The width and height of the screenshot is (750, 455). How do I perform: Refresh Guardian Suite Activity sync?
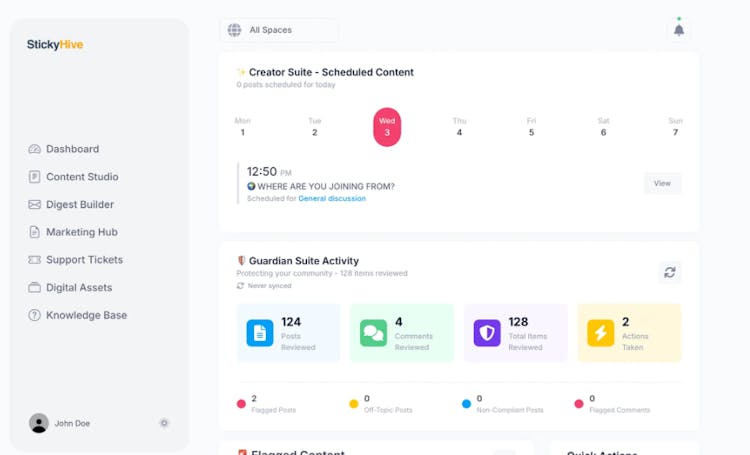670,272
